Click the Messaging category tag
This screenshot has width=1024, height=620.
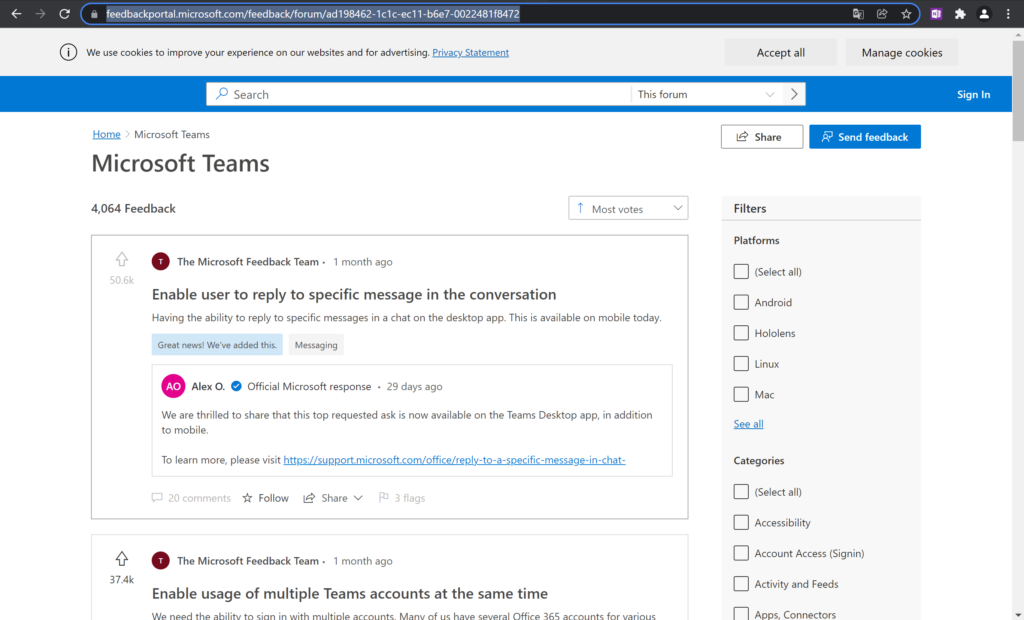[316, 345]
